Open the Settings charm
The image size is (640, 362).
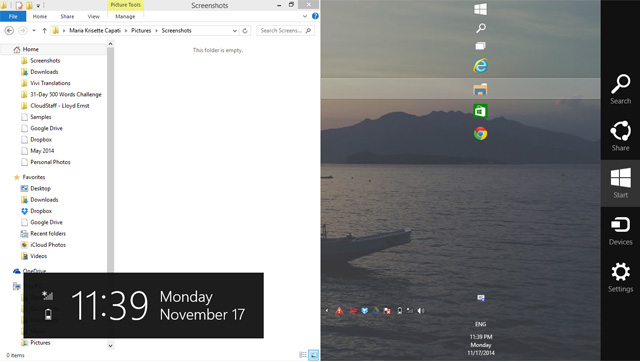point(620,277)
